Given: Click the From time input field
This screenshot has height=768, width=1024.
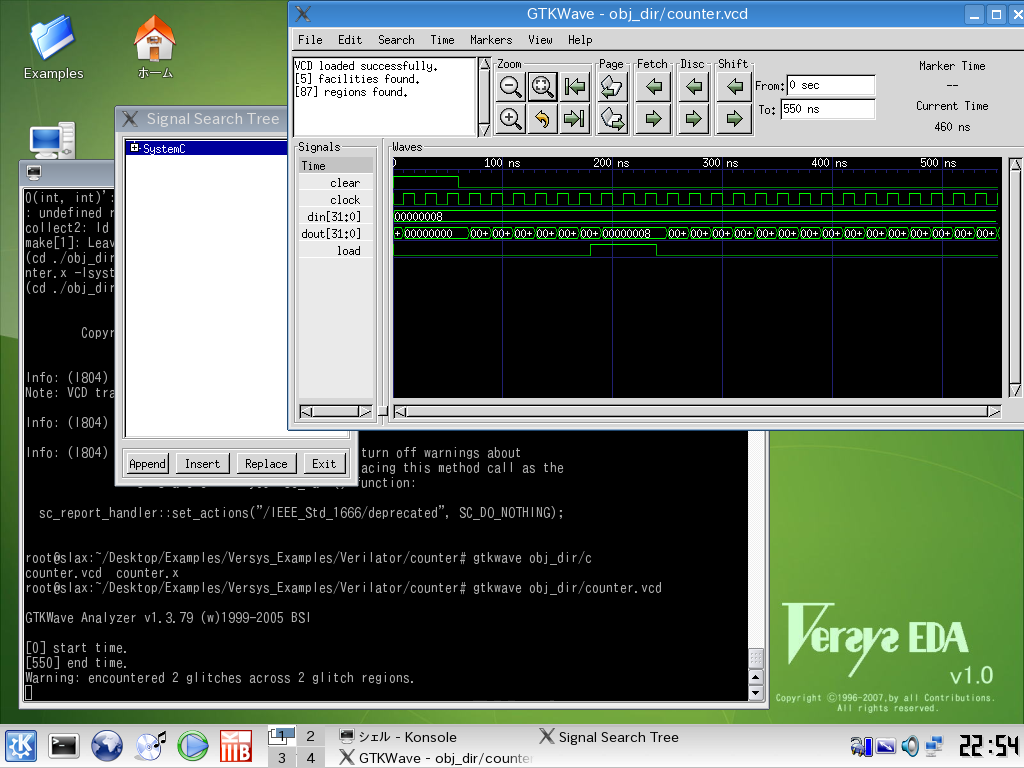Looking at the screenshot, I should 831,86.
